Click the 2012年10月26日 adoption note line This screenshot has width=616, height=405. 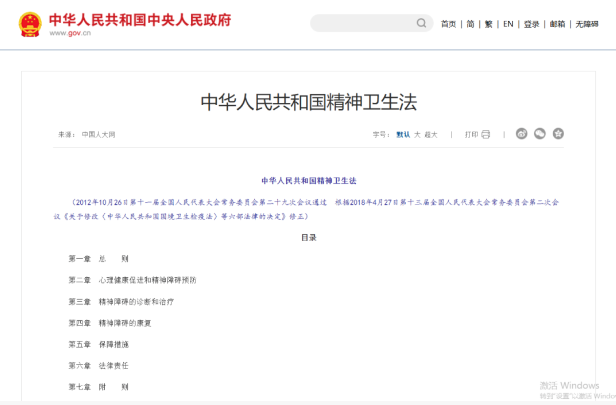[315, 202]
